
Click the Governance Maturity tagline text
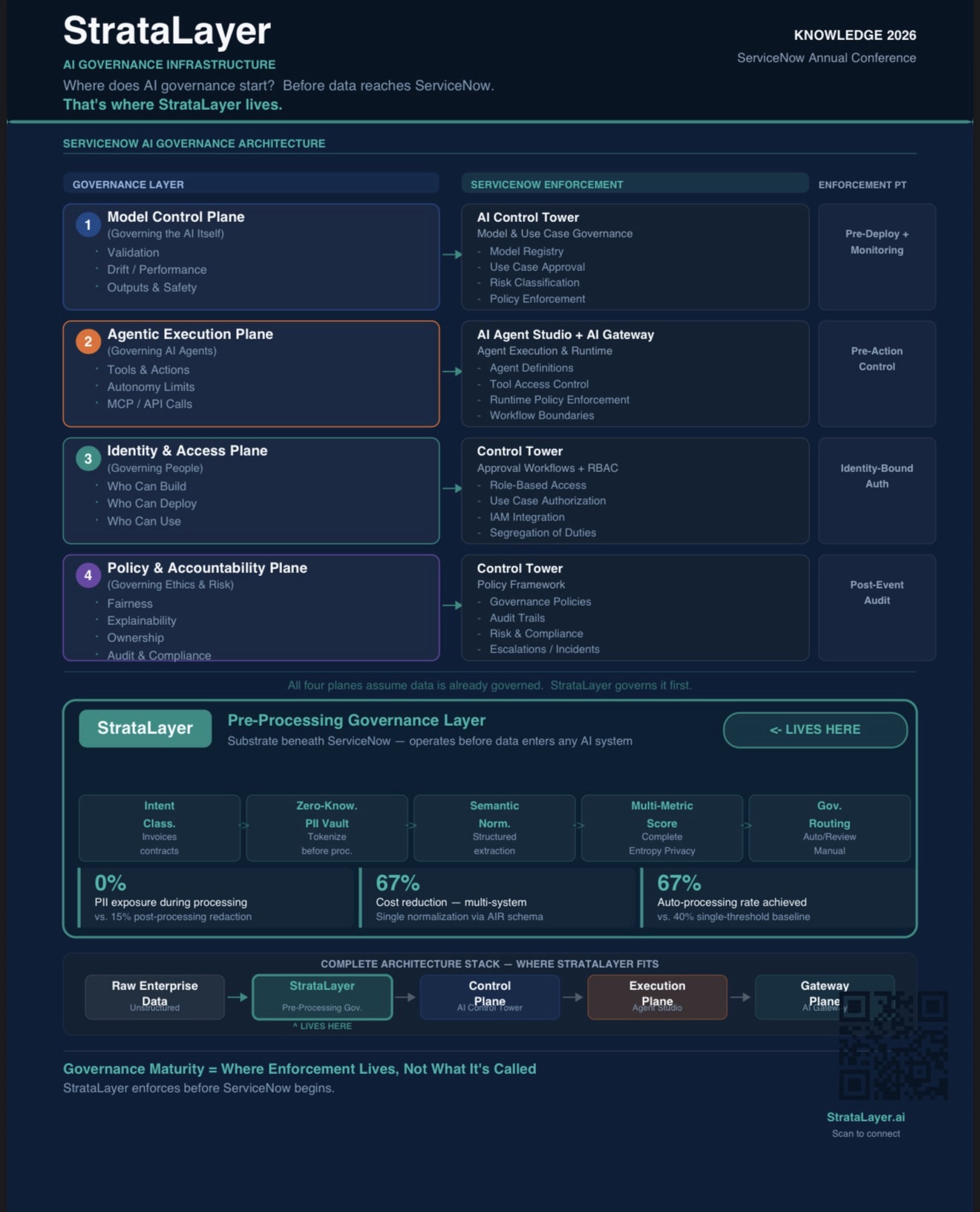tap(299, 1069)
